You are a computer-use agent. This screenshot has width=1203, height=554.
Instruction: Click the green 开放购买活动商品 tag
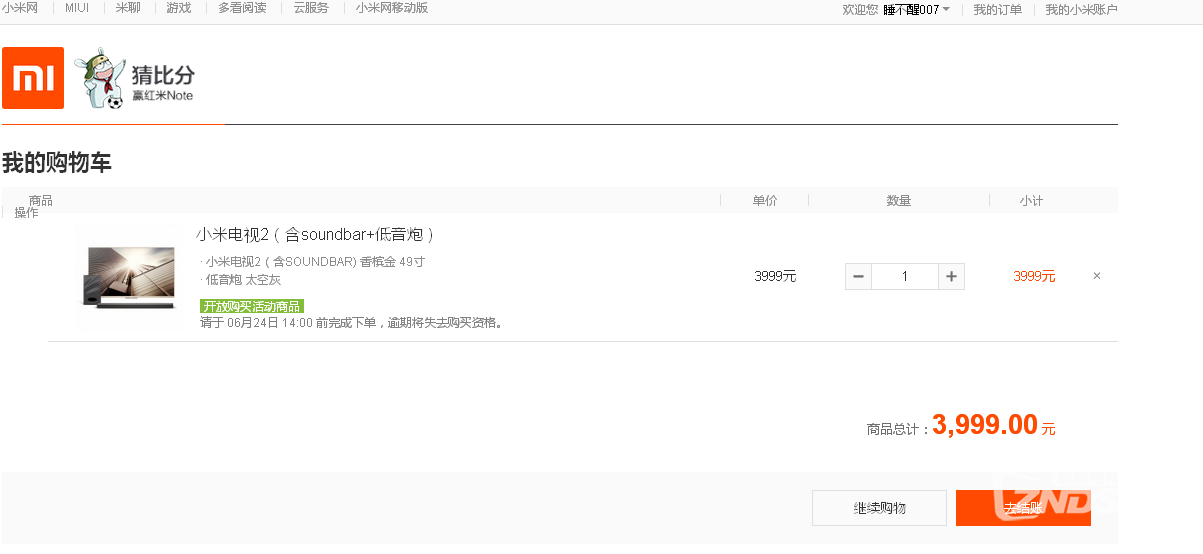coord(252,306)
